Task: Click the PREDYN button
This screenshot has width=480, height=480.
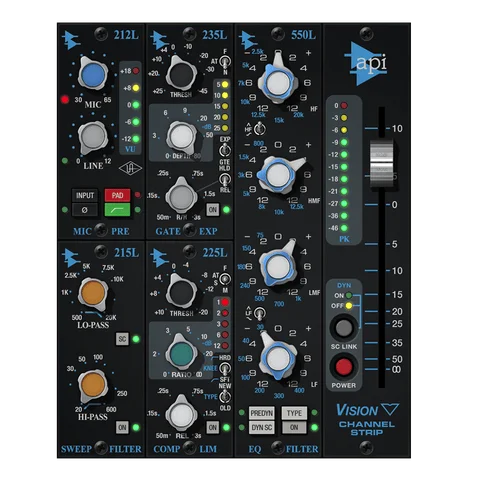Action: [x=262, y=413]
